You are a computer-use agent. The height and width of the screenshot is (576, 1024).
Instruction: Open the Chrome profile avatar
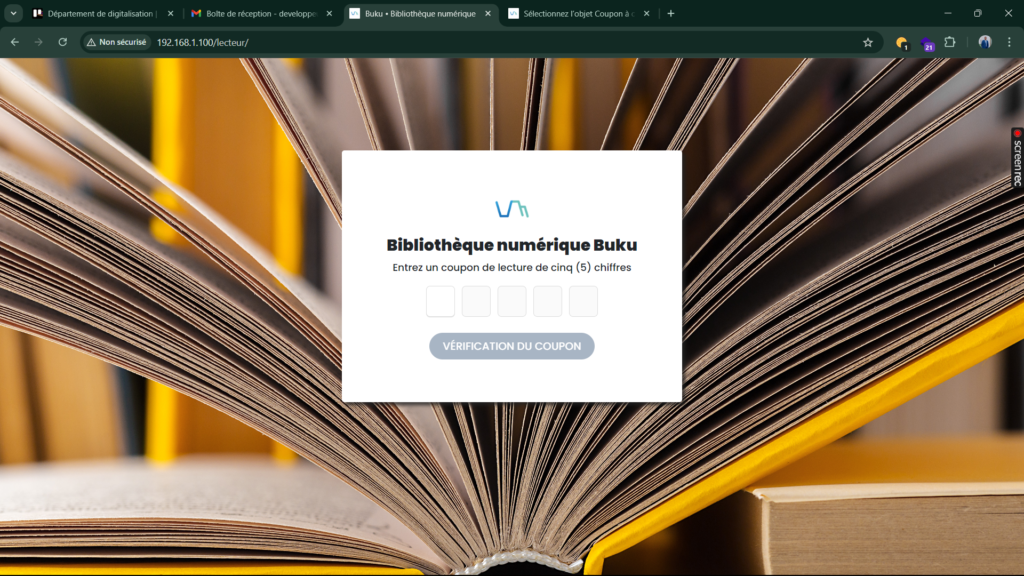coord(985,42)
